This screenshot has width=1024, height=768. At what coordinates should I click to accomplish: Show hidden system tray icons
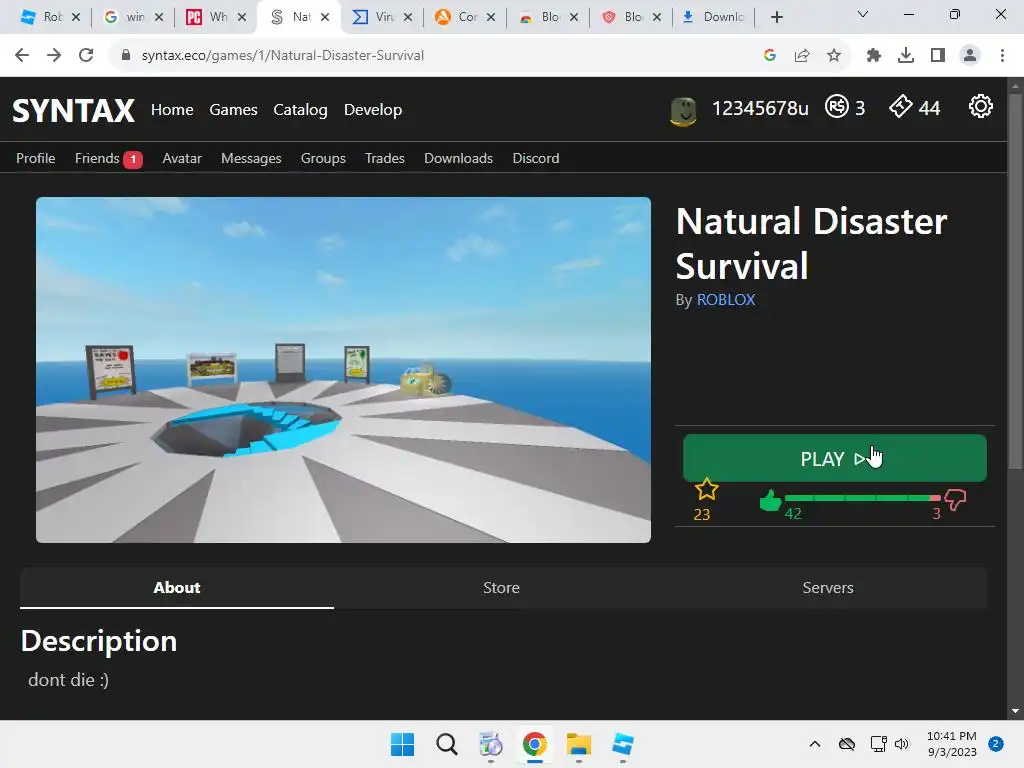(815, 744)
